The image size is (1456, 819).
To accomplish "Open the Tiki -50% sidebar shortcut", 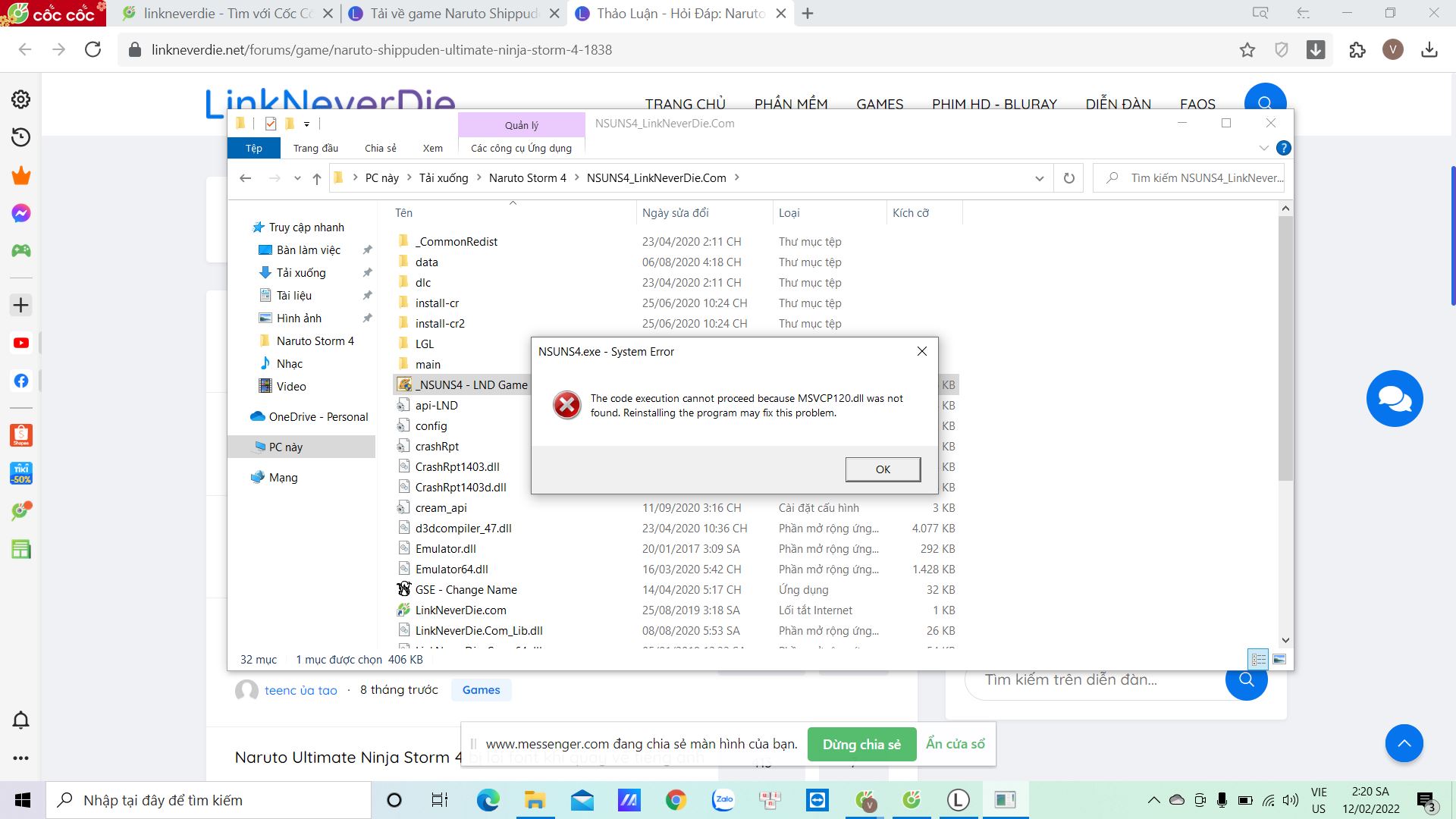I will click(21, 472).
